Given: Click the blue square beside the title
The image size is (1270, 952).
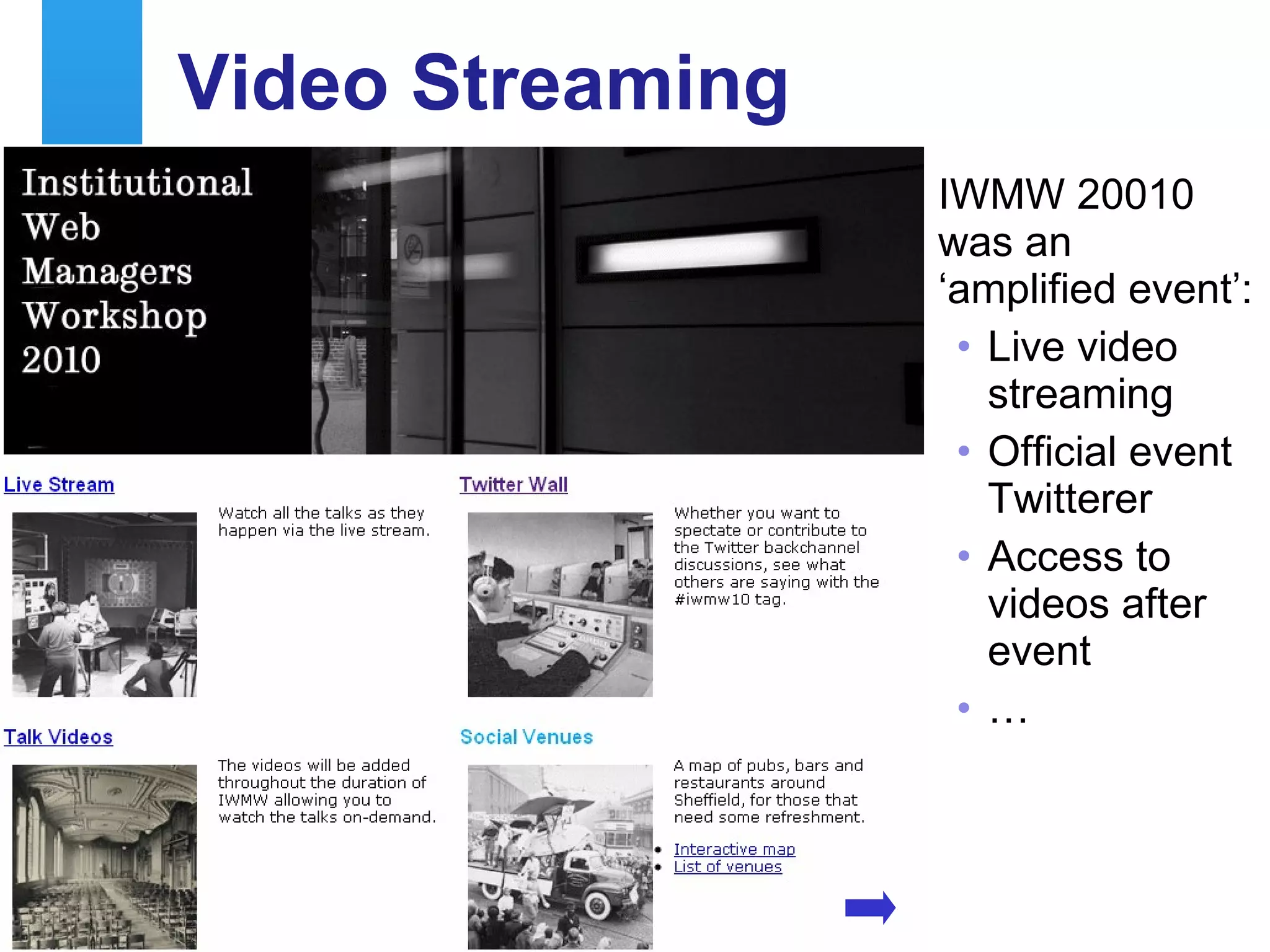Looking at the screenshot, I should pos(92,72).
